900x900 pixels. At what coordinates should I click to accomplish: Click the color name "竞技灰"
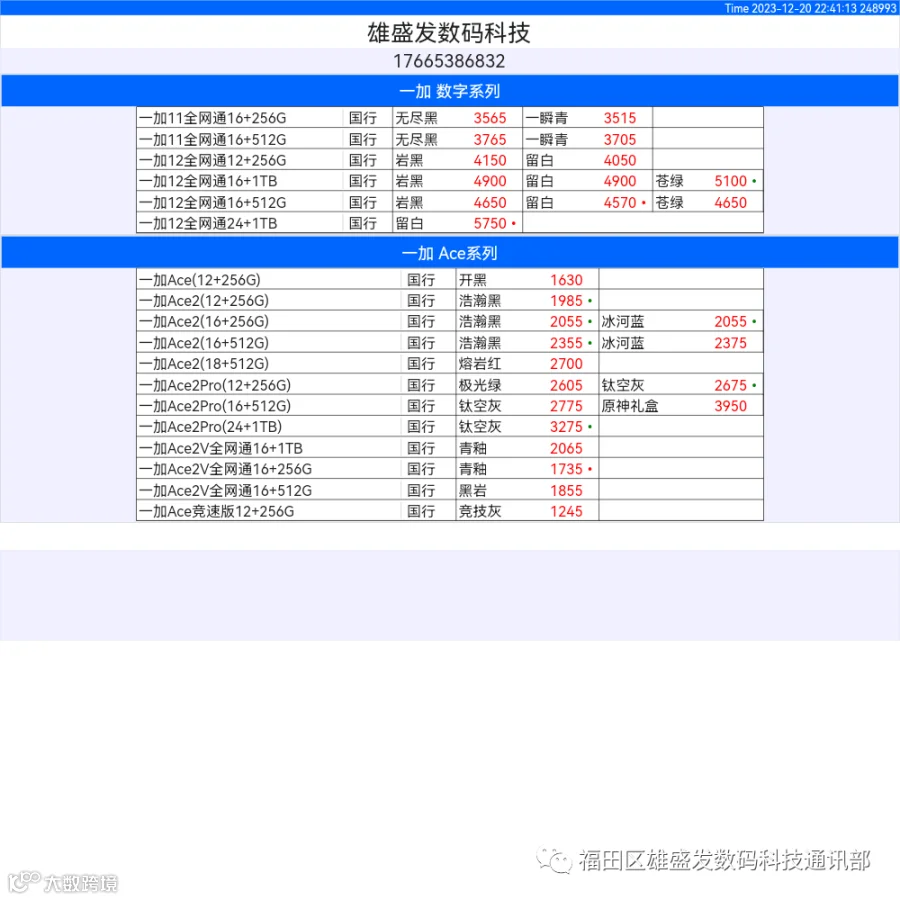pos(480,511)
